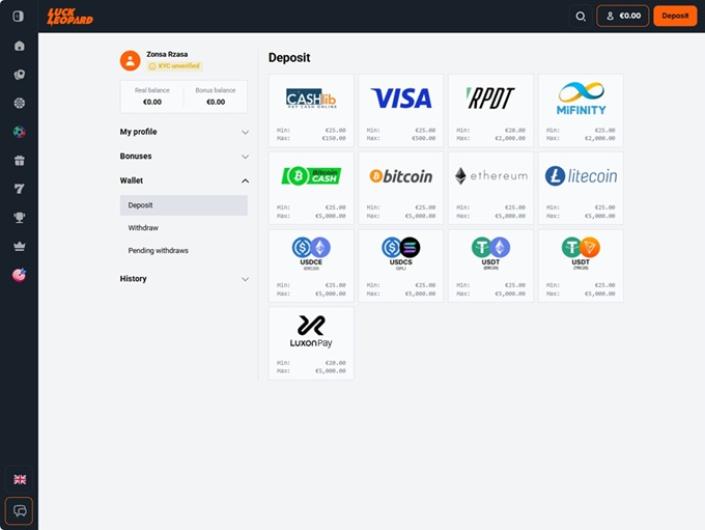
Task: Open the gift box promotions icon
Action: (x=19, y=160)
